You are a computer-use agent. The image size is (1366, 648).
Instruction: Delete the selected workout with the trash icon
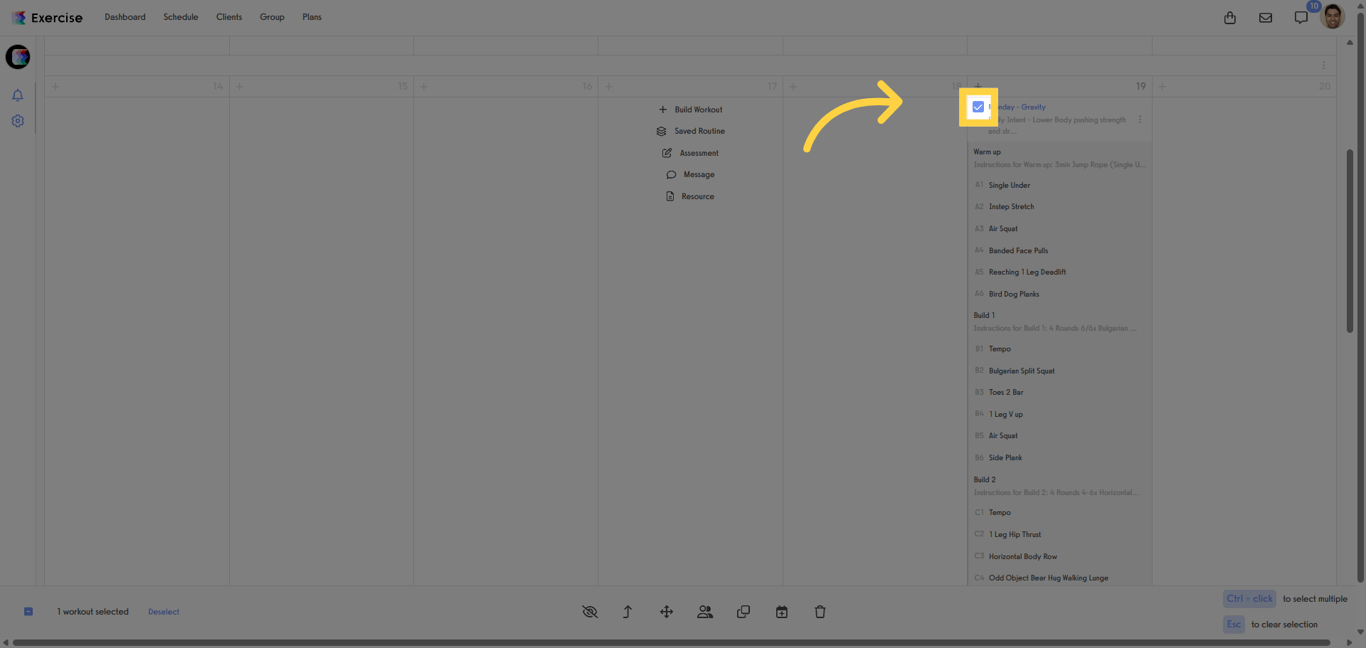tap(819, 611)
